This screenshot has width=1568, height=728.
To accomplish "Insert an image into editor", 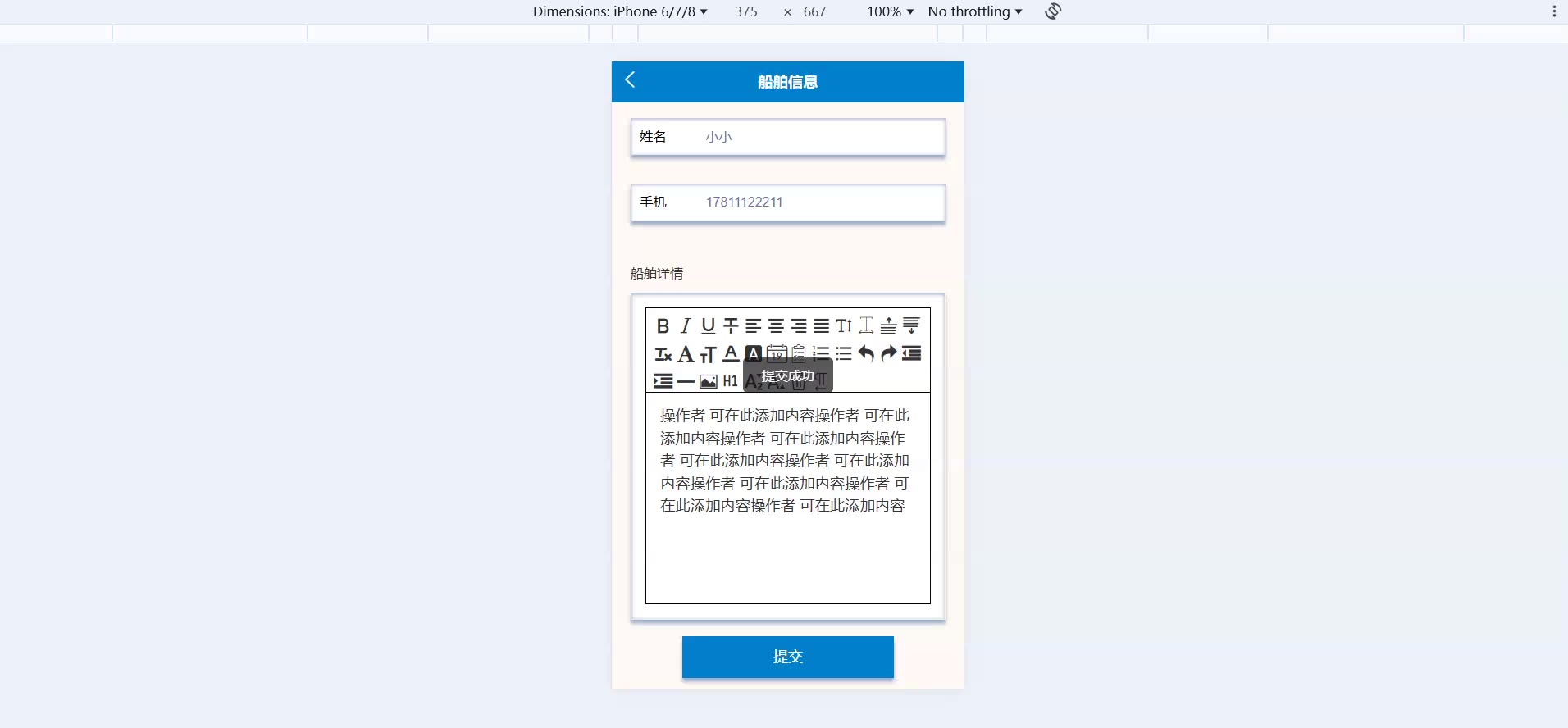I will point(709,381).
